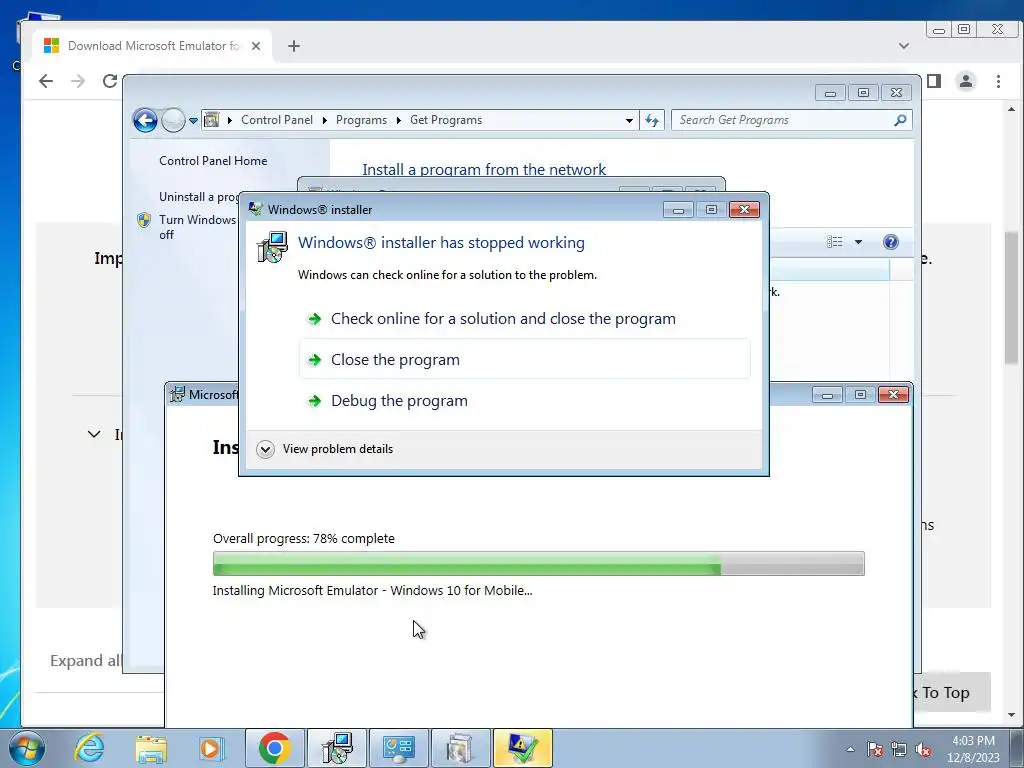Switch to setup bundle taskbar button

coord(461,748)
